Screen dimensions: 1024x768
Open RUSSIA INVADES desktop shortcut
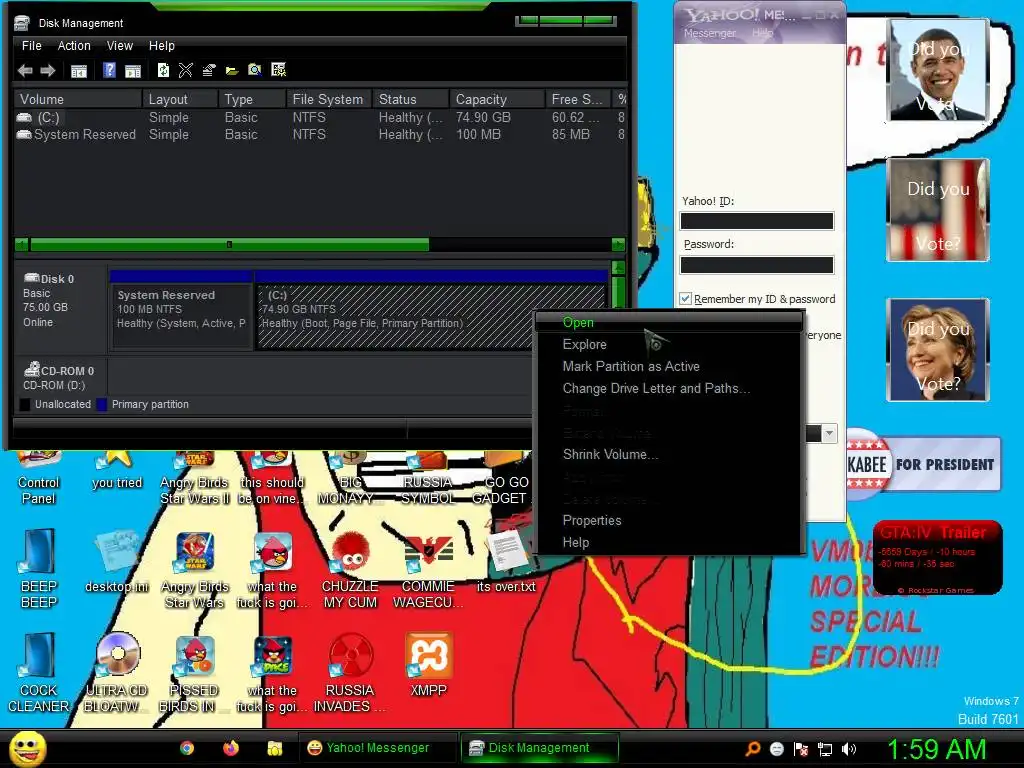[x=350, y=673]
